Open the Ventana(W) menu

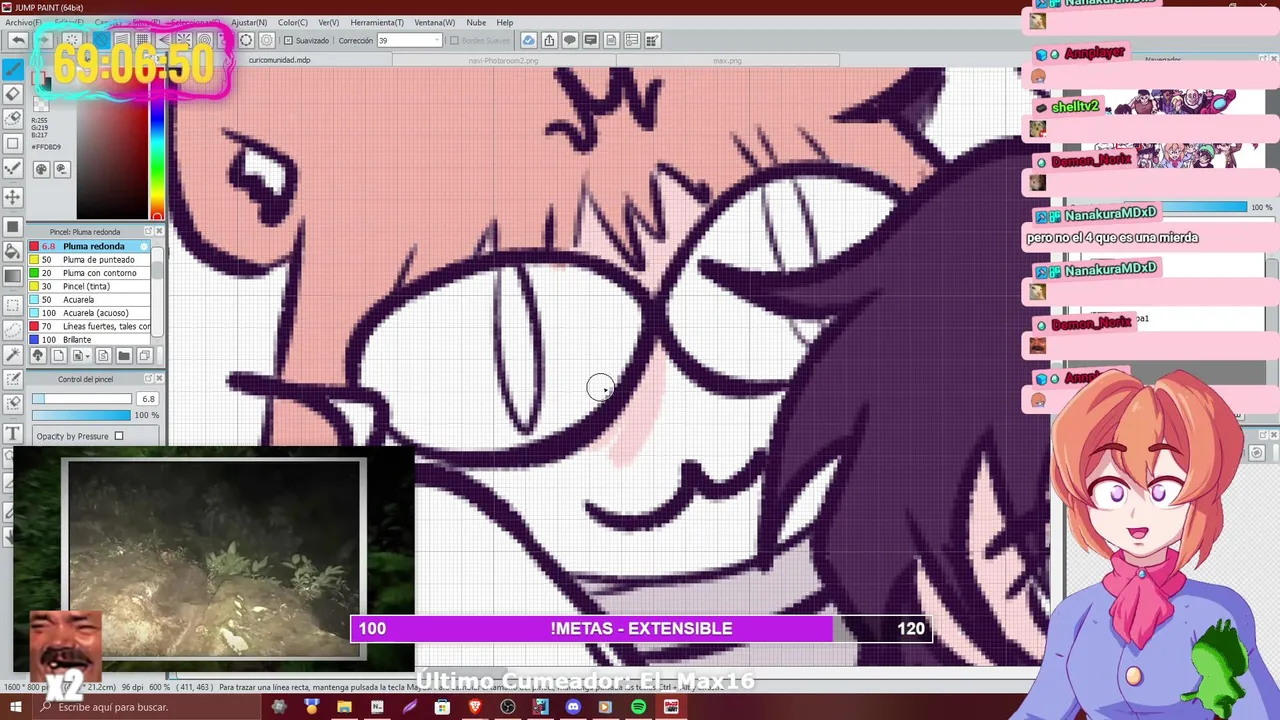click(434, 22)
